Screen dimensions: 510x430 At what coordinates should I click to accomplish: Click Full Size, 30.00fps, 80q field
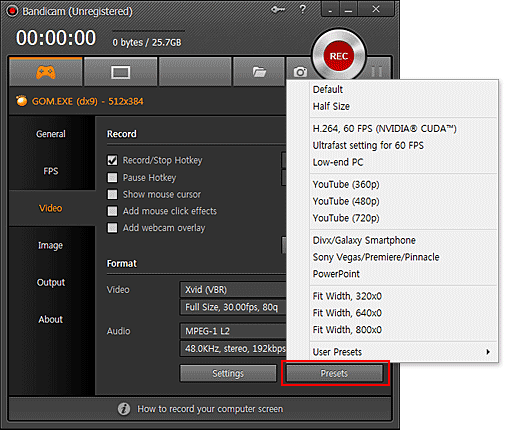[233, 307]
